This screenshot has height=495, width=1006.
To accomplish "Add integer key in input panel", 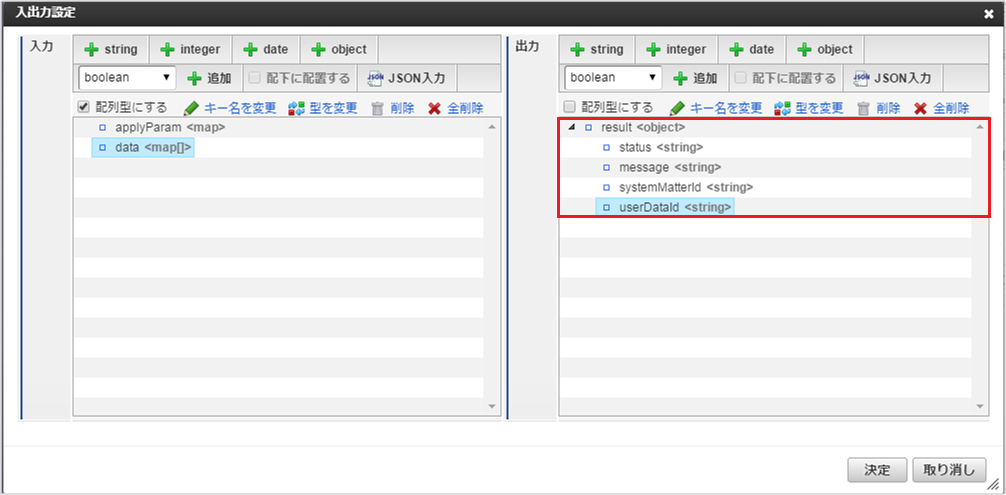I will 190,49.
